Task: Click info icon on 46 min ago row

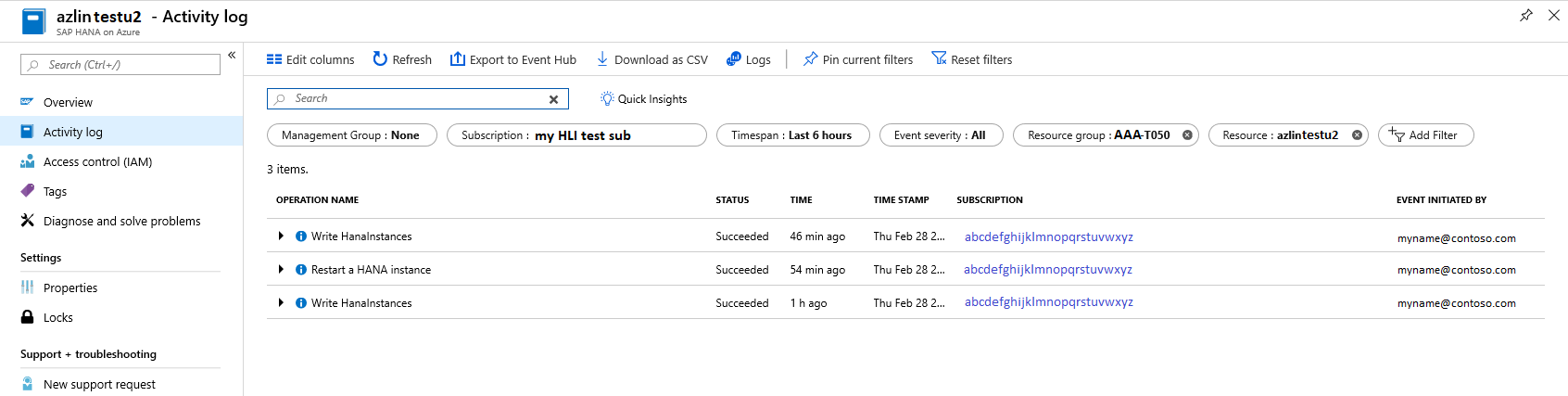Action: tap(301, 236)
